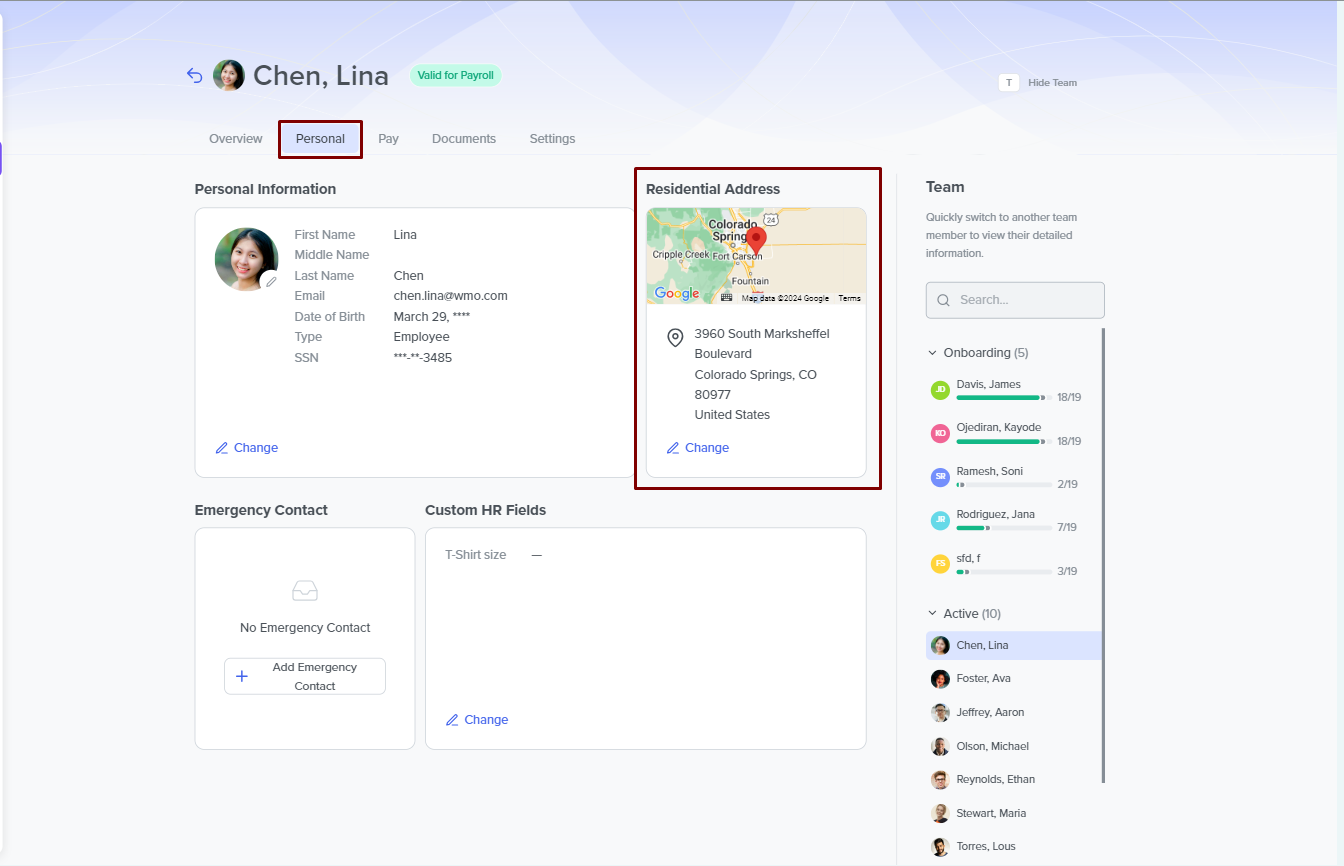The height and width of the screenshot is (866, 1344).
Task: Click the T shortcut icon beside Hide Team
Action: pos(1008,83)
